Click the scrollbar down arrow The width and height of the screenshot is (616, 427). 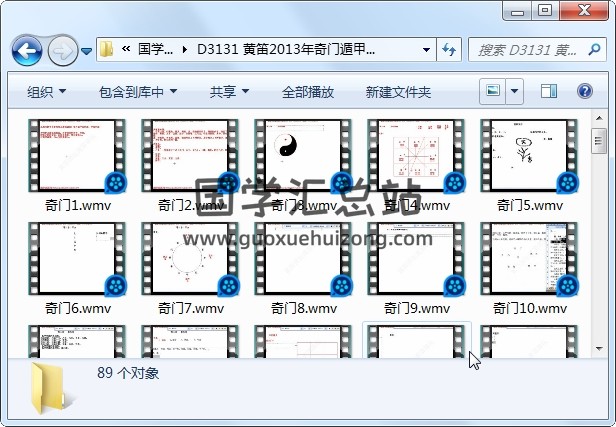coord(599,348)
